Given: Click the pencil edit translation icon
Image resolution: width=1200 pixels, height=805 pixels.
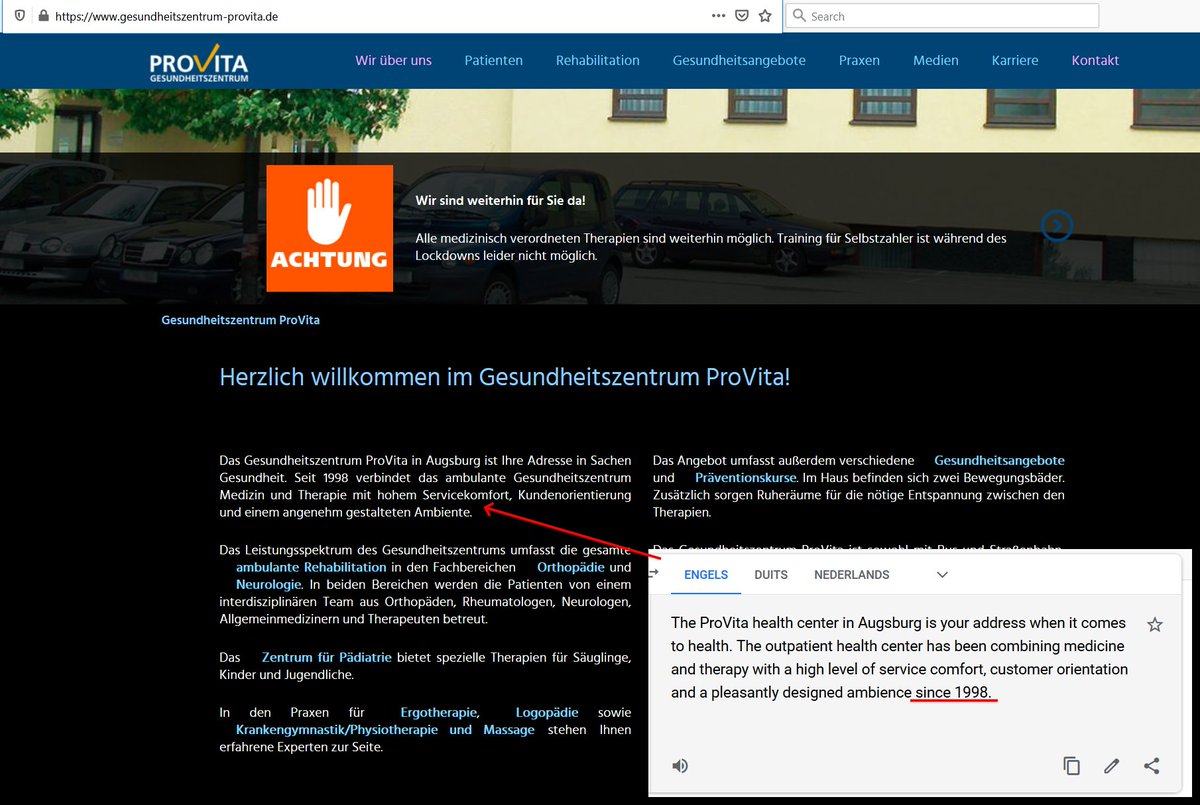Looking at the screenshot, I should (x=1111, y=766).
